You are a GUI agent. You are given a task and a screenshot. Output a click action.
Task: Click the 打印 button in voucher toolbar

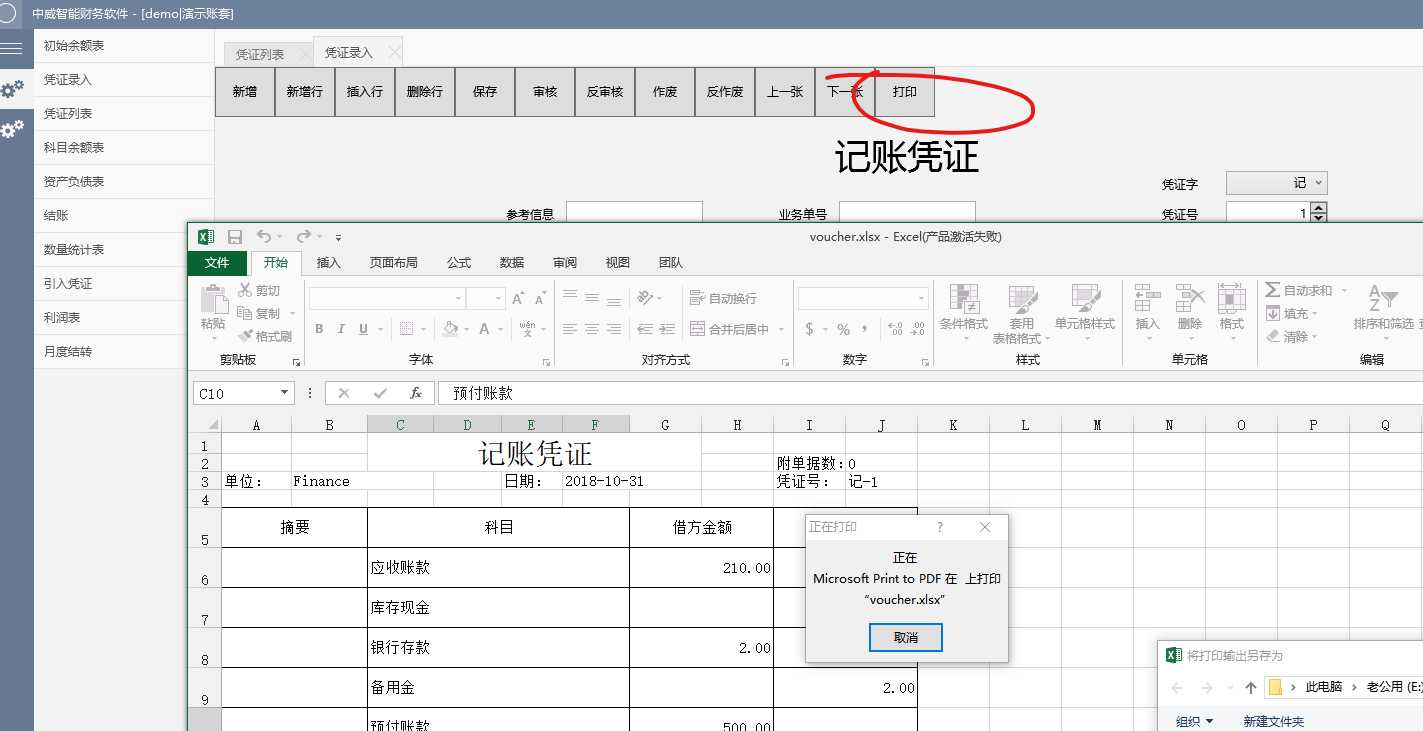coord(905,91)
